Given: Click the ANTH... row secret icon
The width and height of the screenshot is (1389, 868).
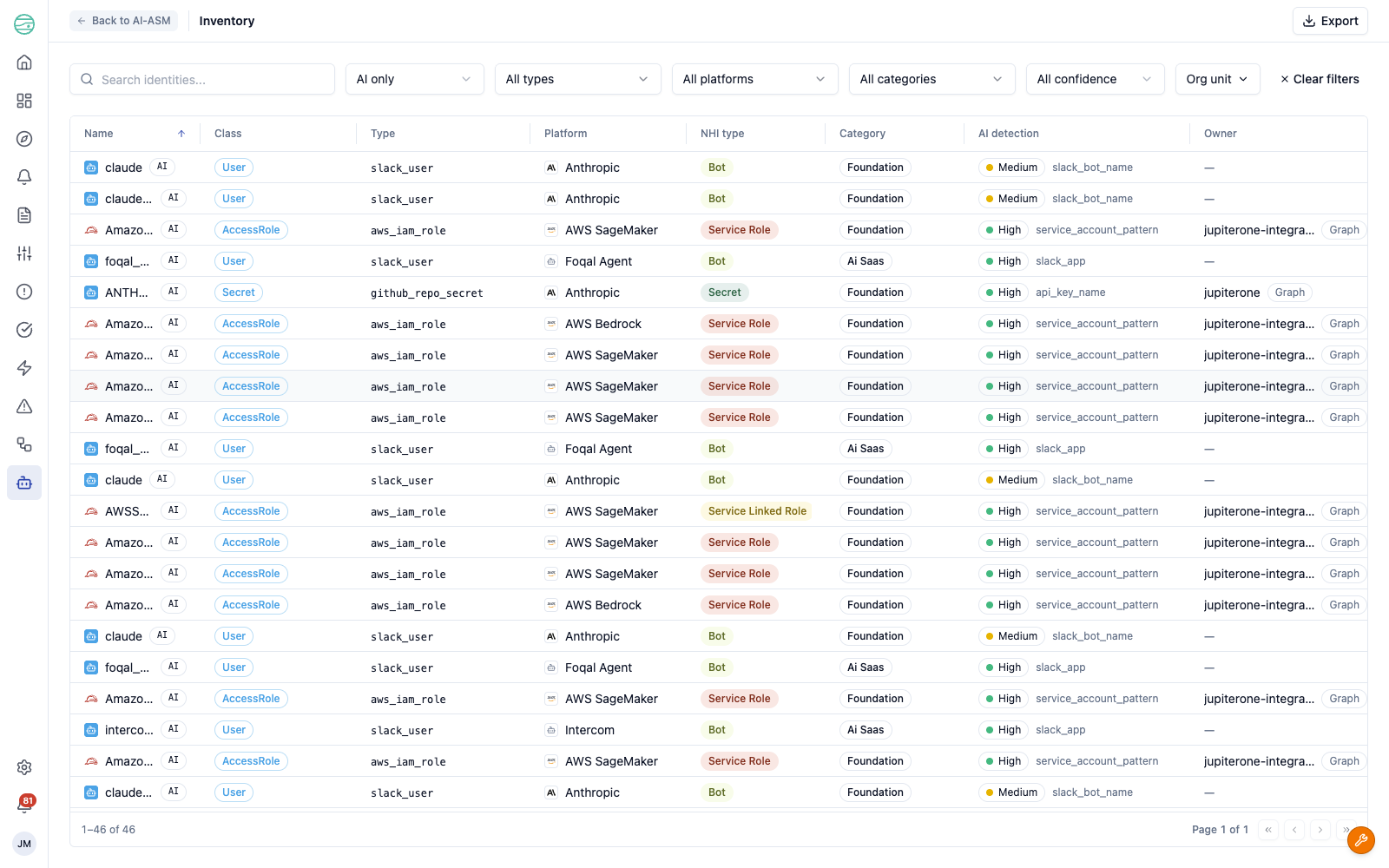Looking at the screenshot, I should point(91,293).
